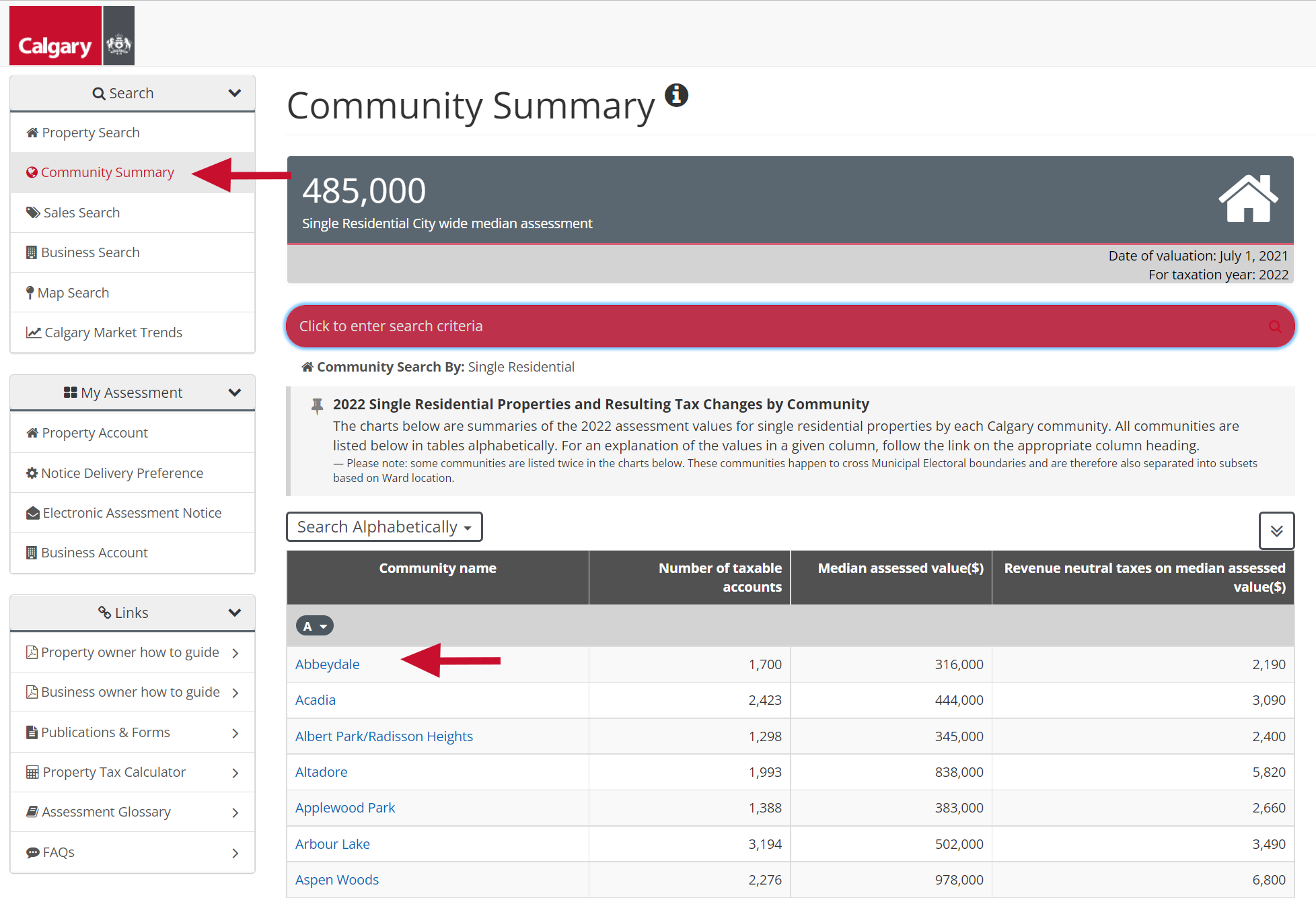The height and width of the screenshot is (898, 1316).
Task: Click the globe icon beside Community Summary
Action: pyautogui.click(x=32, y=172)
